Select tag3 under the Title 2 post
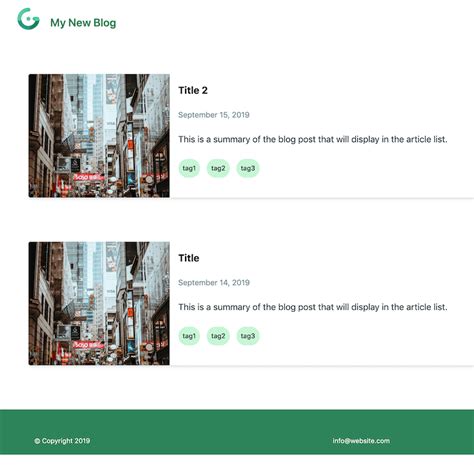The height and width of the screenshot is (474, 474). click(x=248, y=168)
